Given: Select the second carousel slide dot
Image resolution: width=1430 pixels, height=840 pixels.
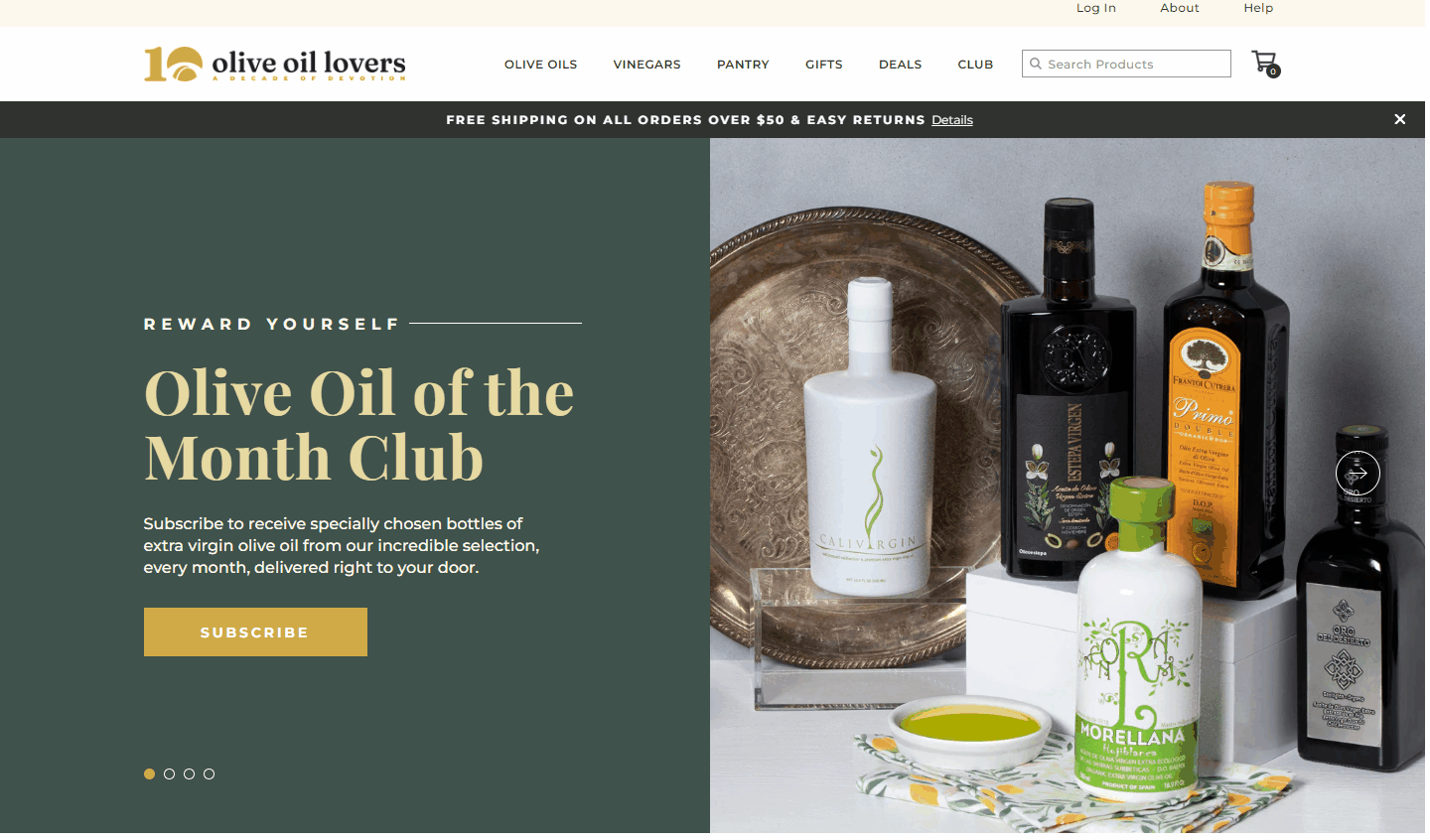Looking at the screenshot, I should point(169,773).
